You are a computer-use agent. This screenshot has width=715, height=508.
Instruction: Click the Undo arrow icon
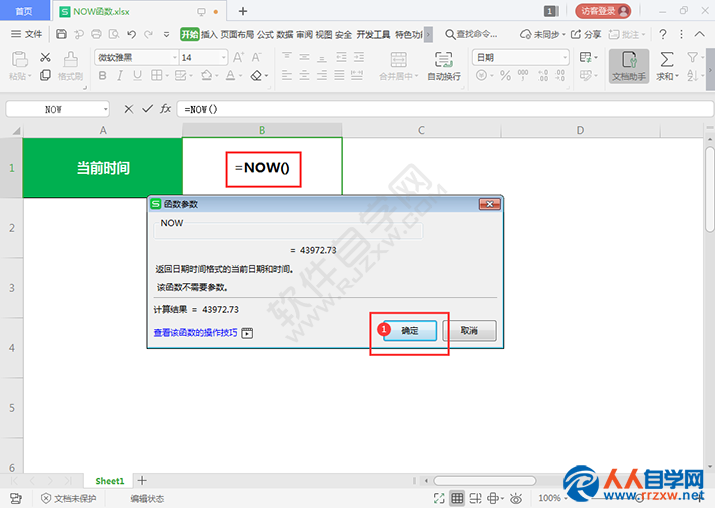point(131,34)
